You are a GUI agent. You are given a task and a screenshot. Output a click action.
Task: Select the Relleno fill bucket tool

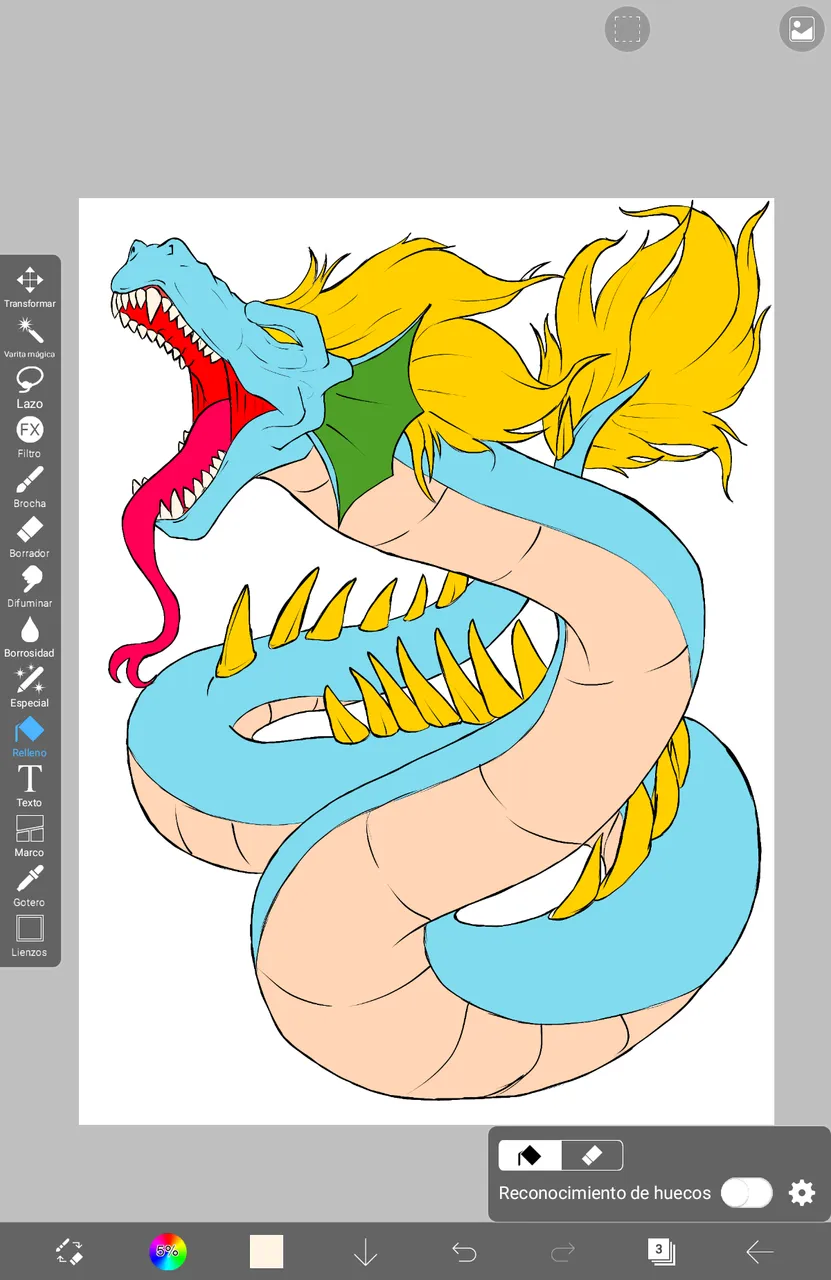[29, 736]
